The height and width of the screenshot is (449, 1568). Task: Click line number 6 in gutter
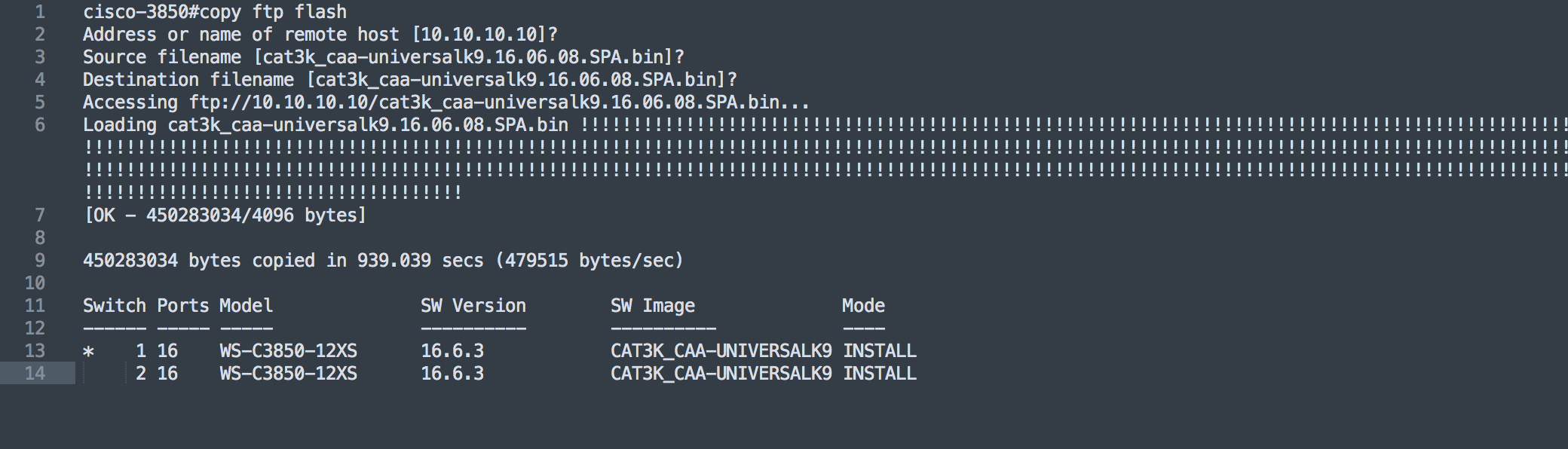40,125
